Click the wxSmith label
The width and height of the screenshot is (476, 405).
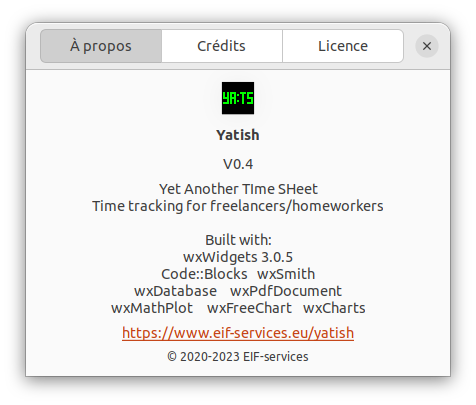[x=286, y=274]
